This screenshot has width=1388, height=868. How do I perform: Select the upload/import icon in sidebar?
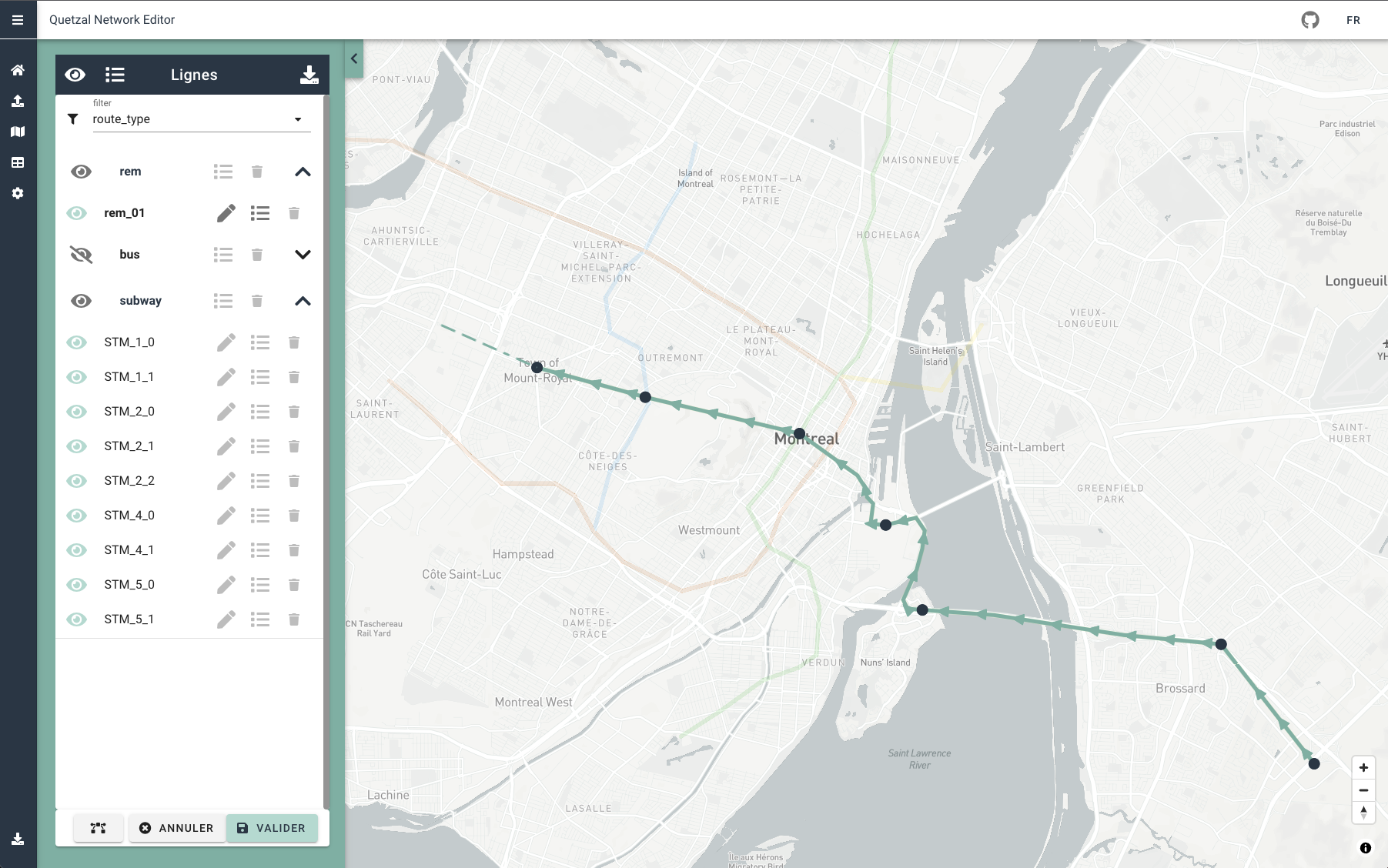tap(17, 101)
